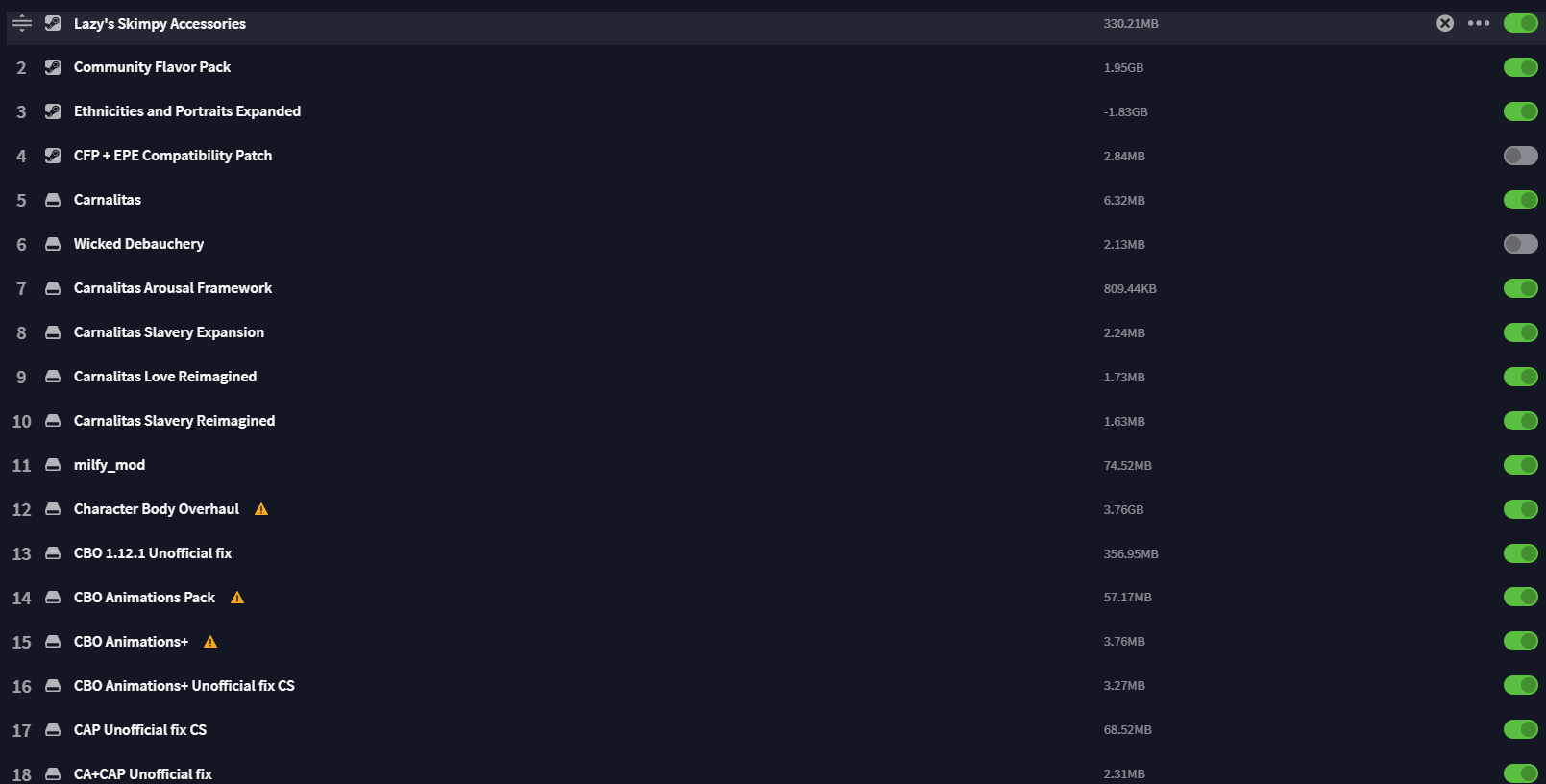
Task: Disable the CBO Animations Pack toggle
Action: [x=1521, y=597]
